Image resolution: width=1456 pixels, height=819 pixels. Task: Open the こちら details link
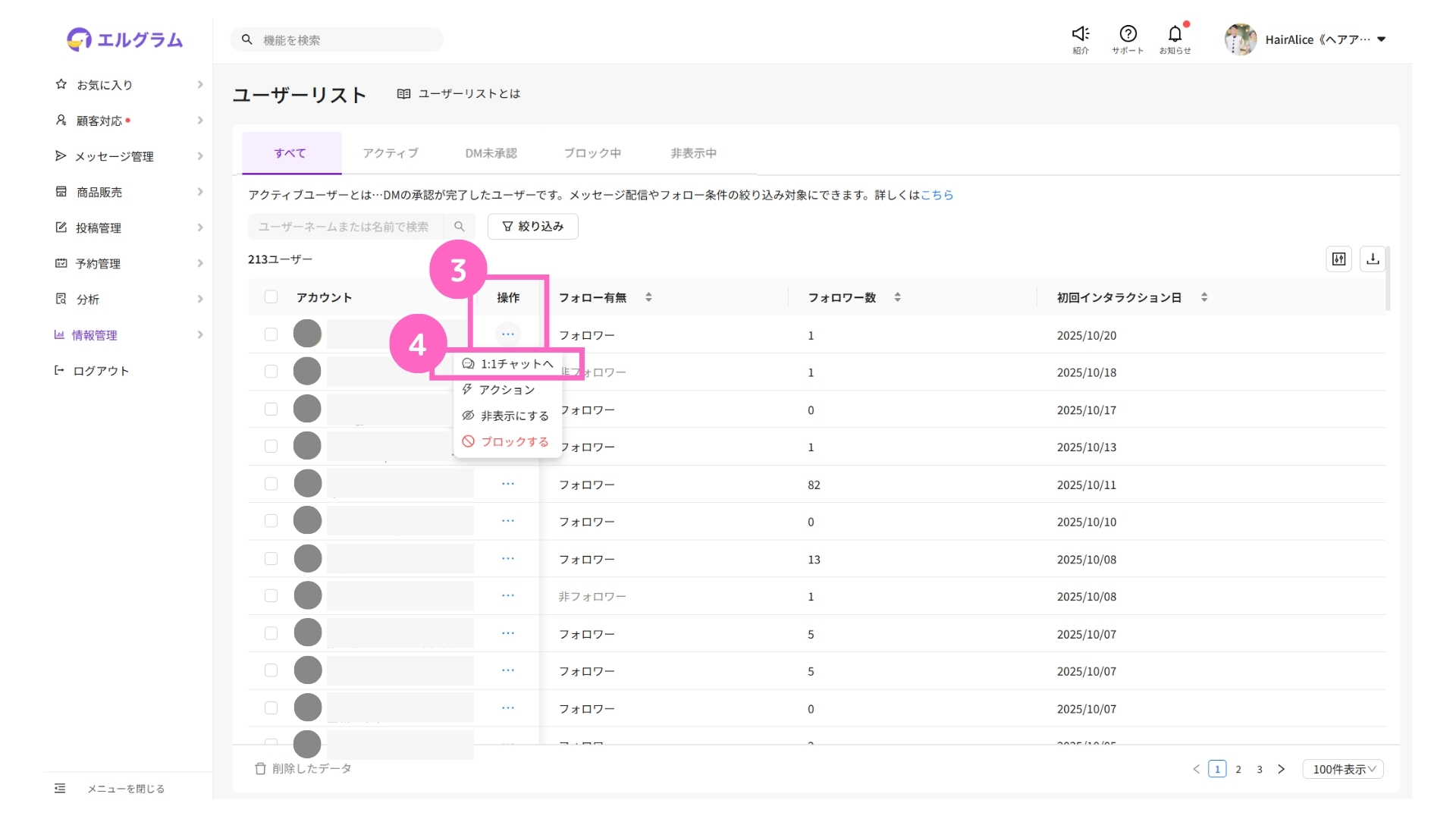937,195
